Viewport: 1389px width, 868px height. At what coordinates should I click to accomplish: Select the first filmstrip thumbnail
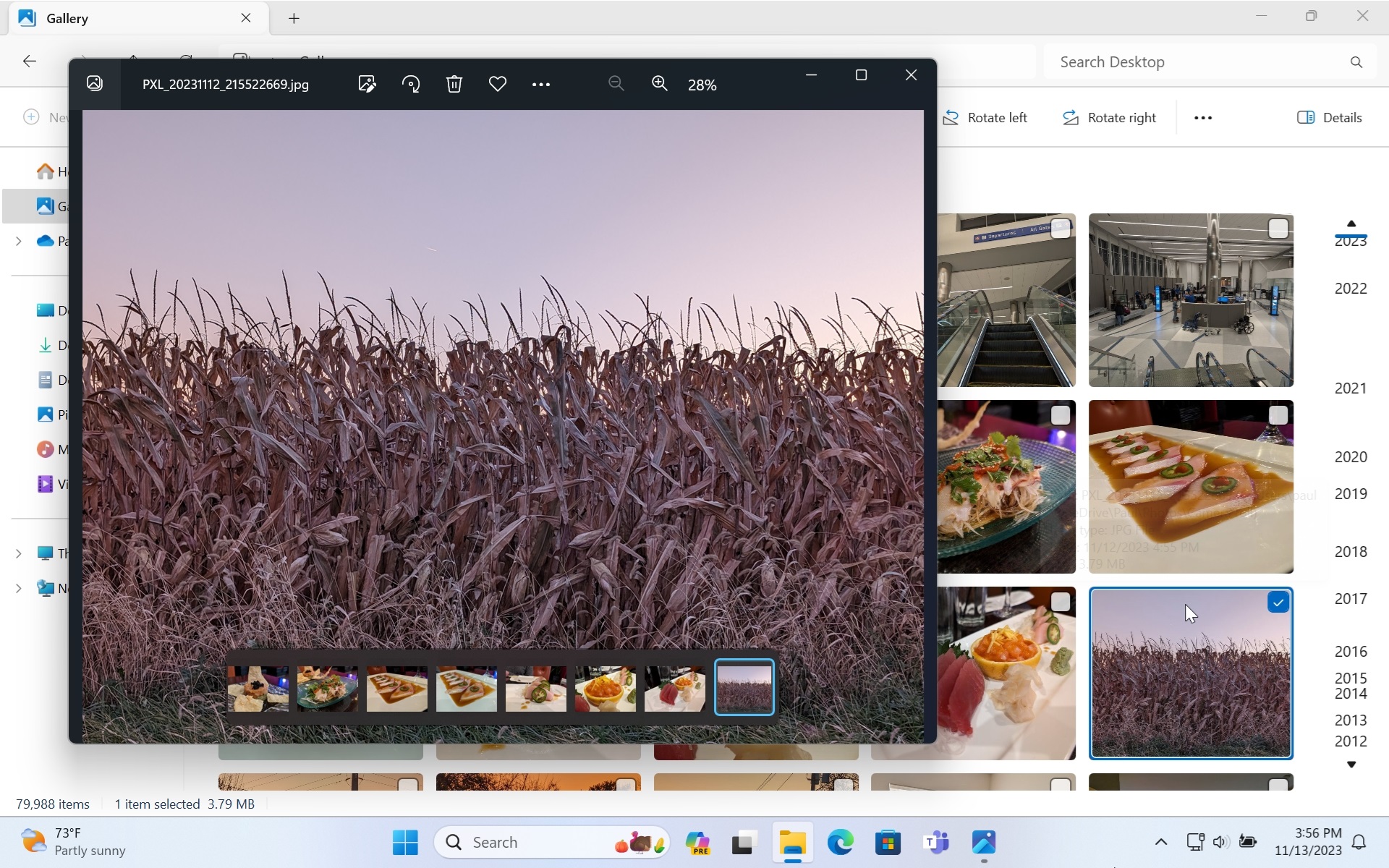click(258, 689)
